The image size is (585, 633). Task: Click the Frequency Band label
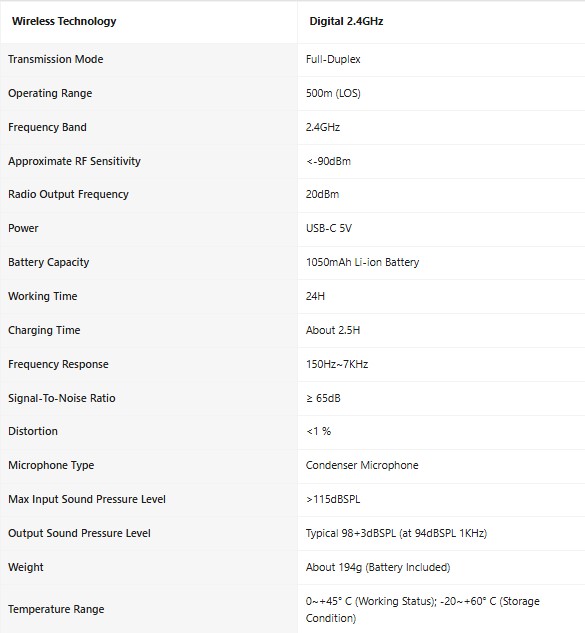tap(47, 127)
